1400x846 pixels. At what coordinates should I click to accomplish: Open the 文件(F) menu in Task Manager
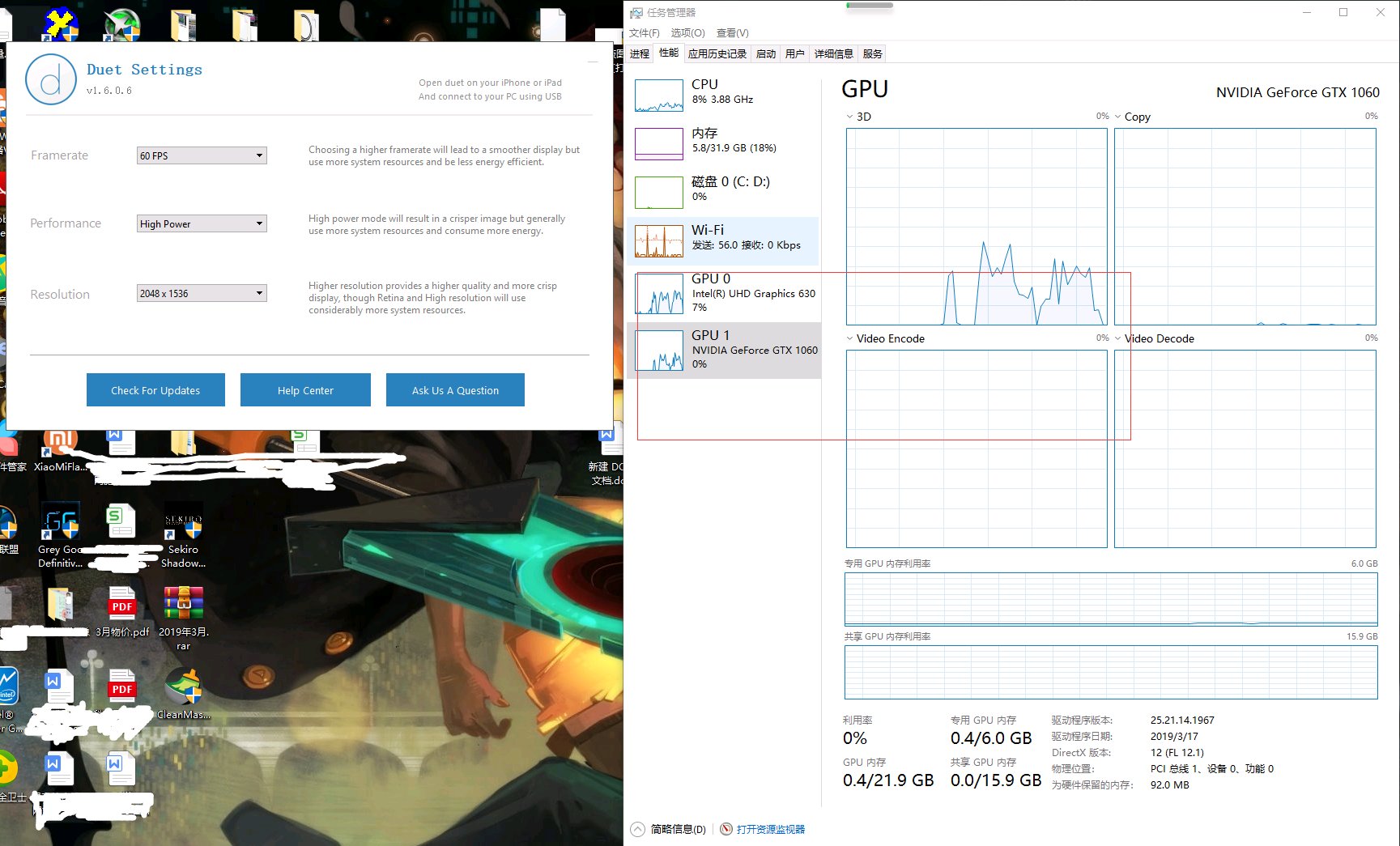(645, 33)
